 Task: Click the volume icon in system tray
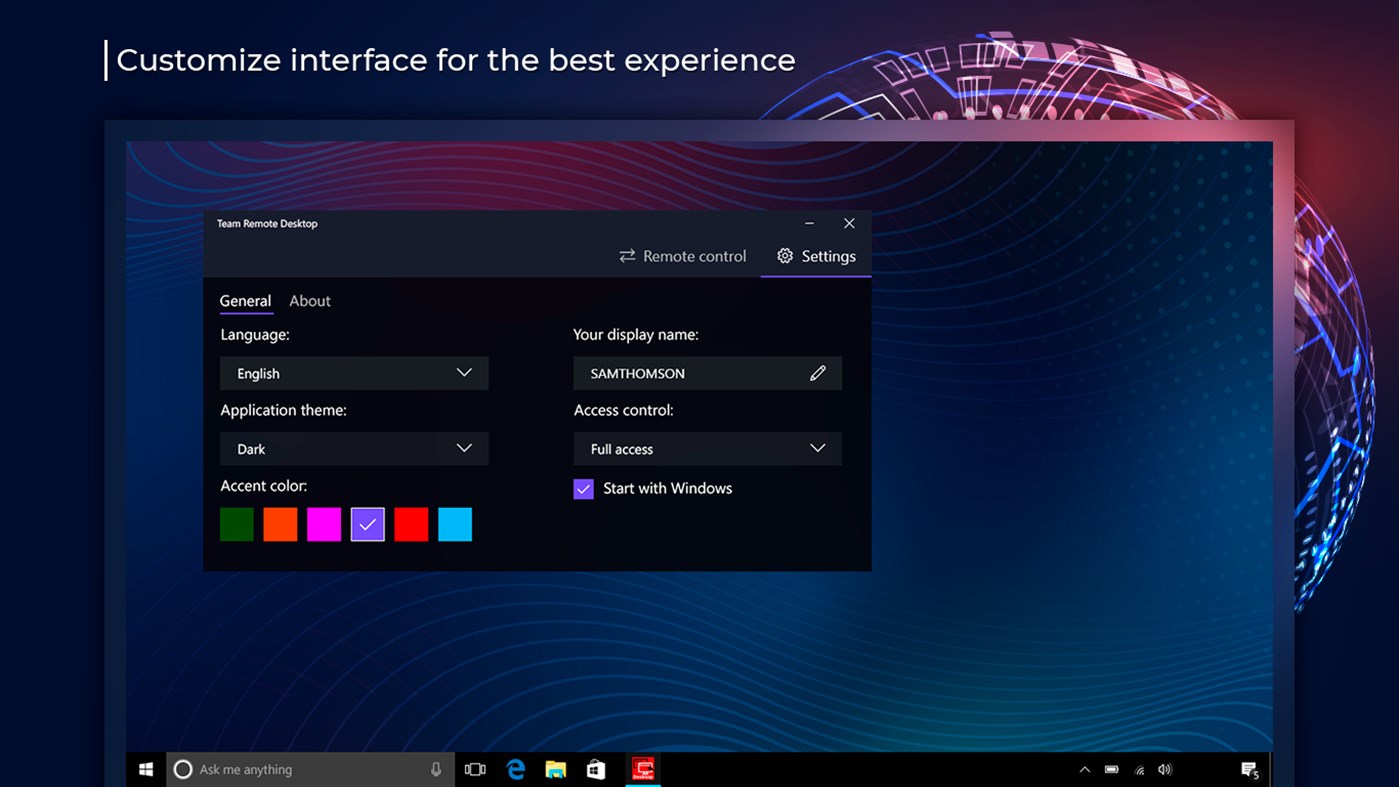[1164, 769]
